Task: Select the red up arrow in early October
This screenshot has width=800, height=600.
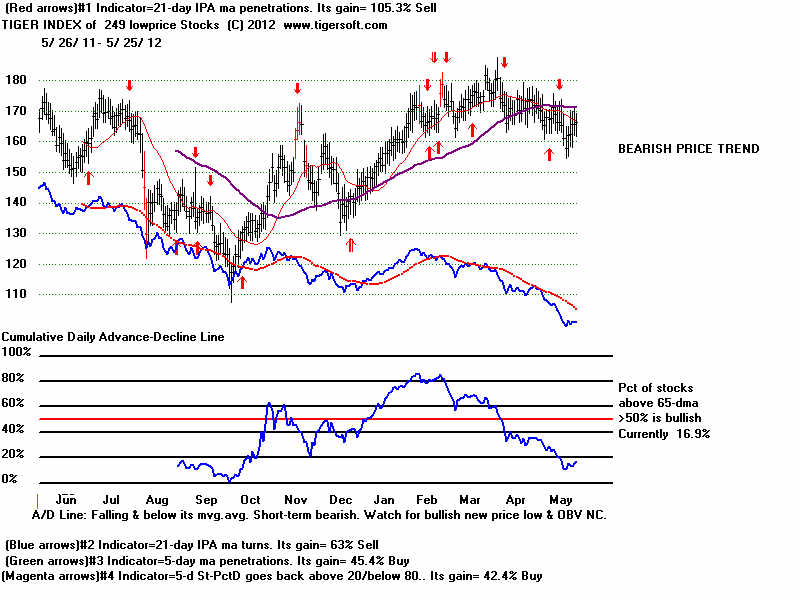Action: click(x=241, y=282)
